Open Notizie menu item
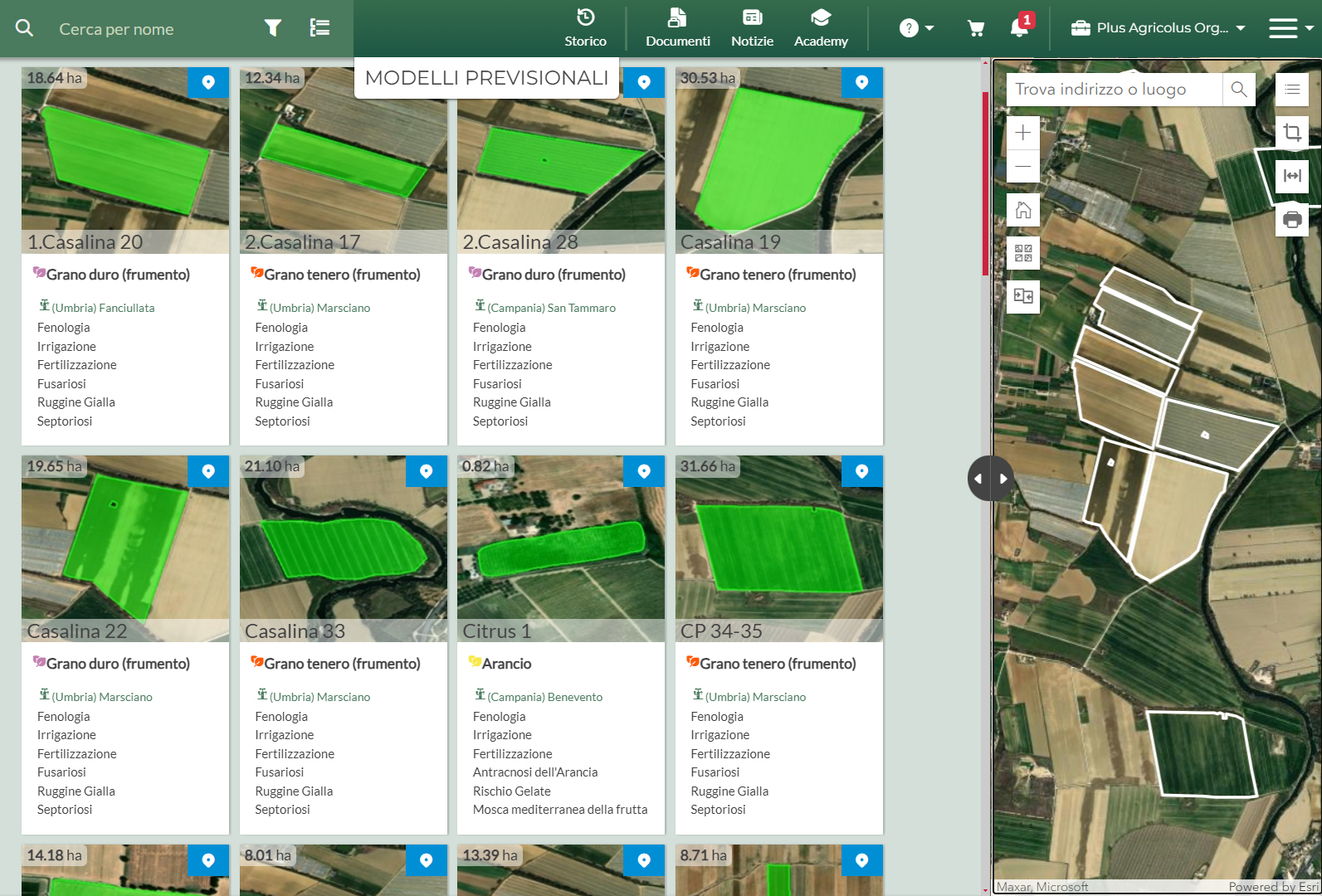Screen dimensions: 1322x896 pos(752,28)
